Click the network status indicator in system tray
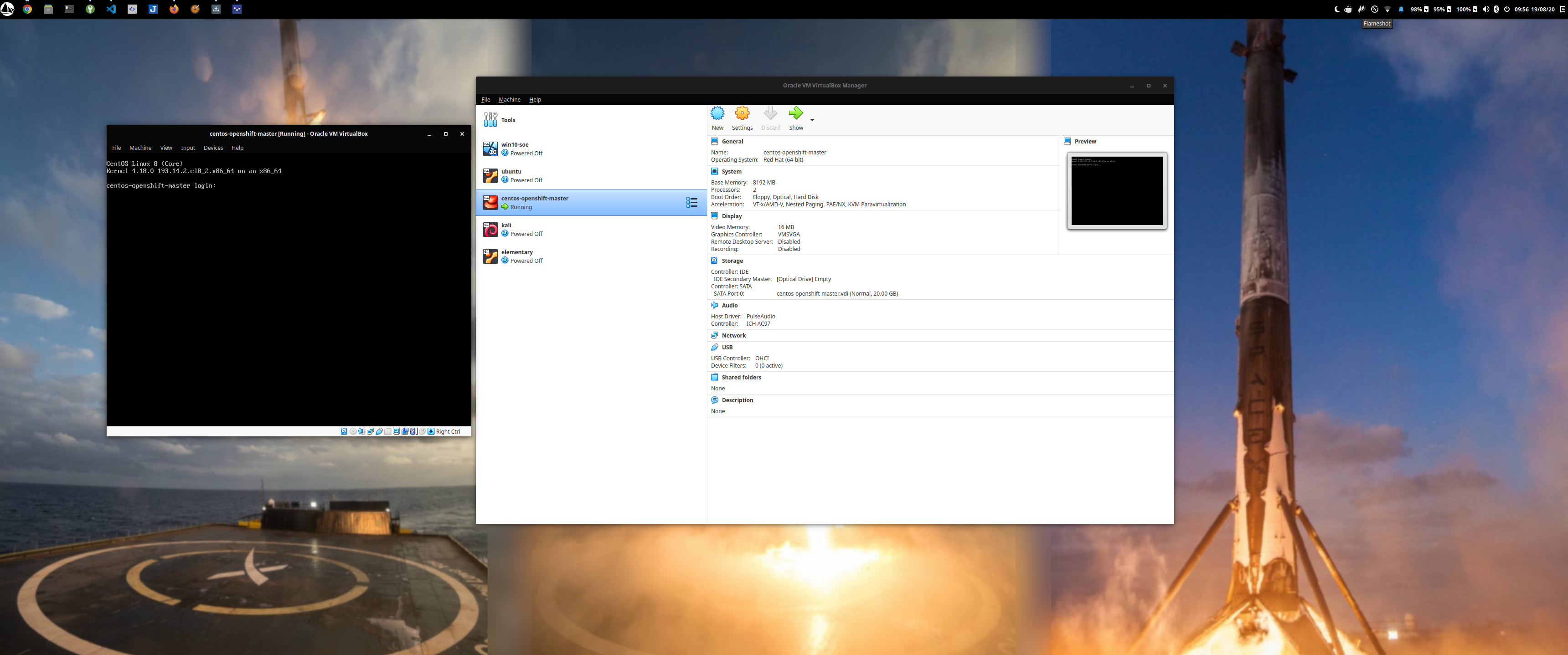Screen dimensions: 1568x655 click(x=1388, y=9)
